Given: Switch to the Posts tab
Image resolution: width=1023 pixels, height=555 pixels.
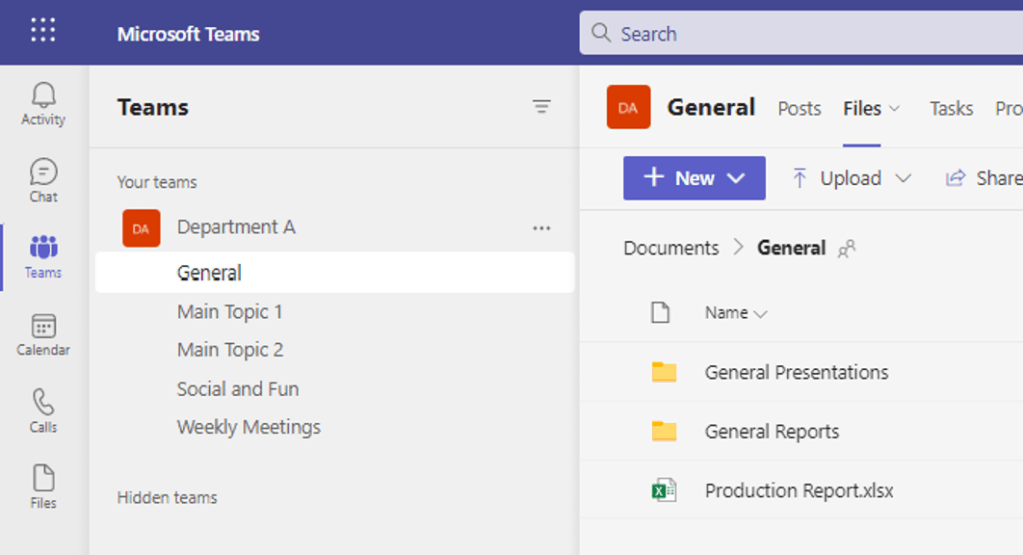Looking at the screenshot, I should (799, 108).
